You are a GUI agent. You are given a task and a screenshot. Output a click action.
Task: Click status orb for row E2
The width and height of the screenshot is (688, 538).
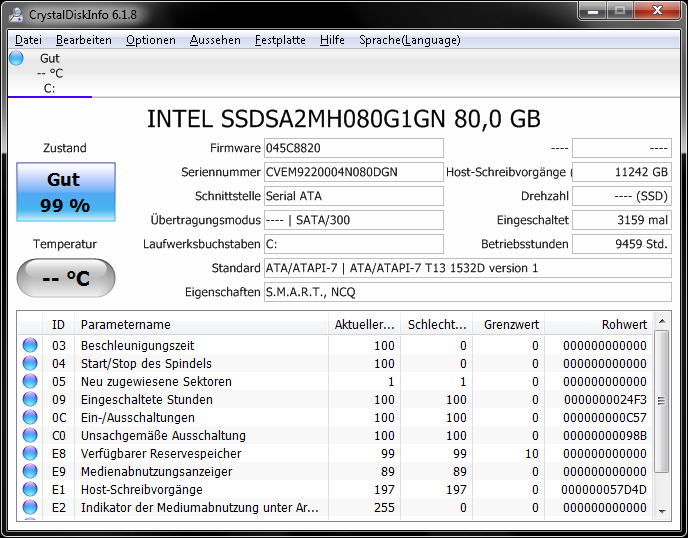click(30, 507)
